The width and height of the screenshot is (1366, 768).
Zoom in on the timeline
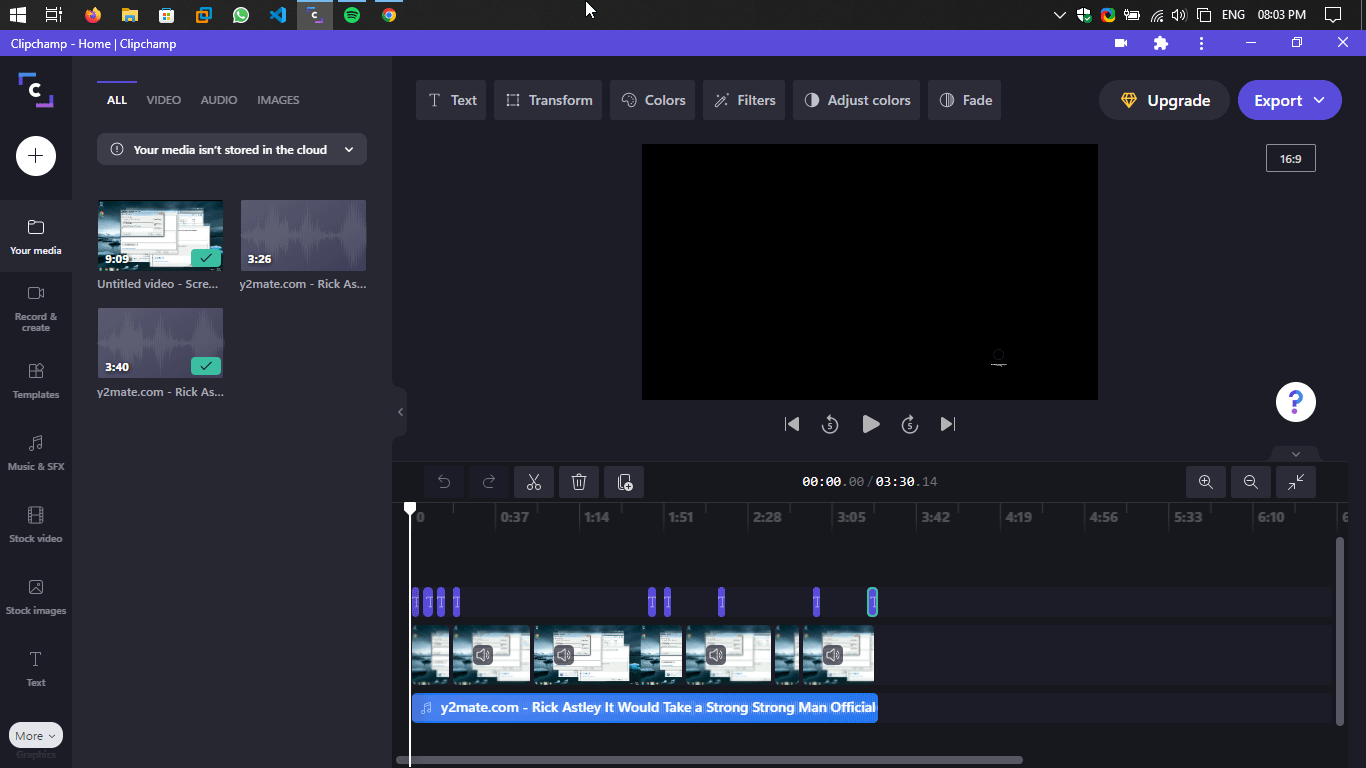1206,482
